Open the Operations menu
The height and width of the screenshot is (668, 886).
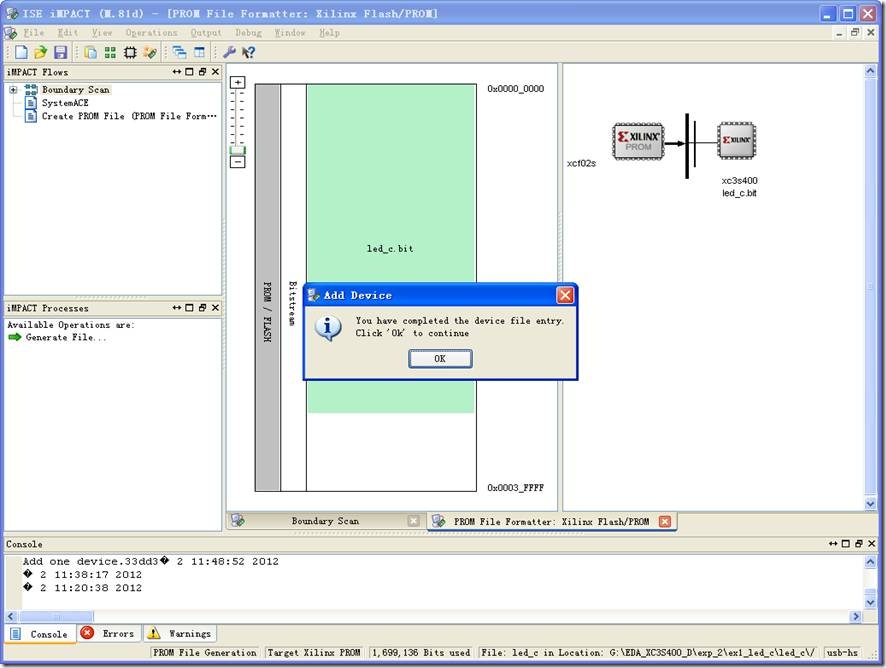click(151, 33)
